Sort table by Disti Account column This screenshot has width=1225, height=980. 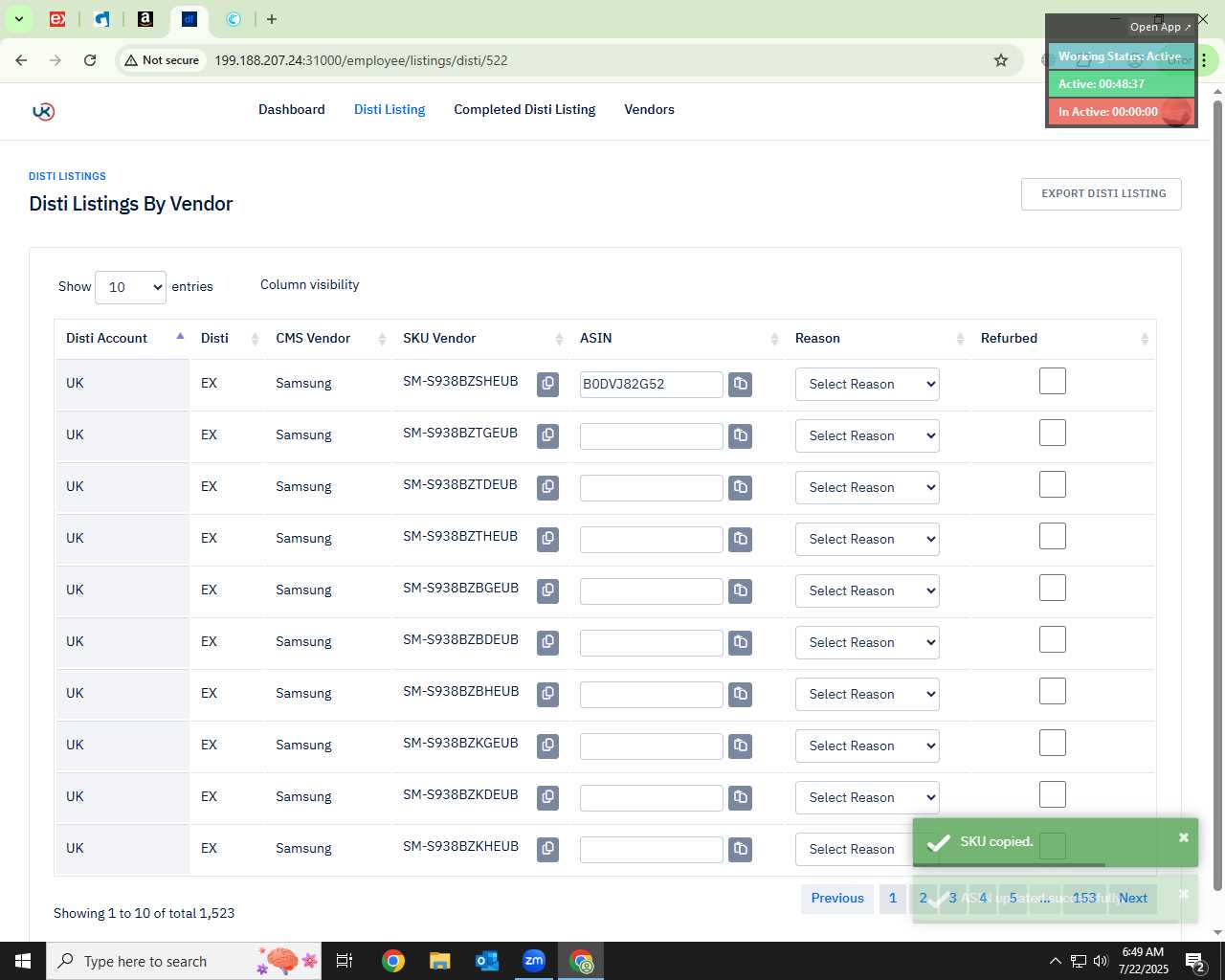[122, 338]
